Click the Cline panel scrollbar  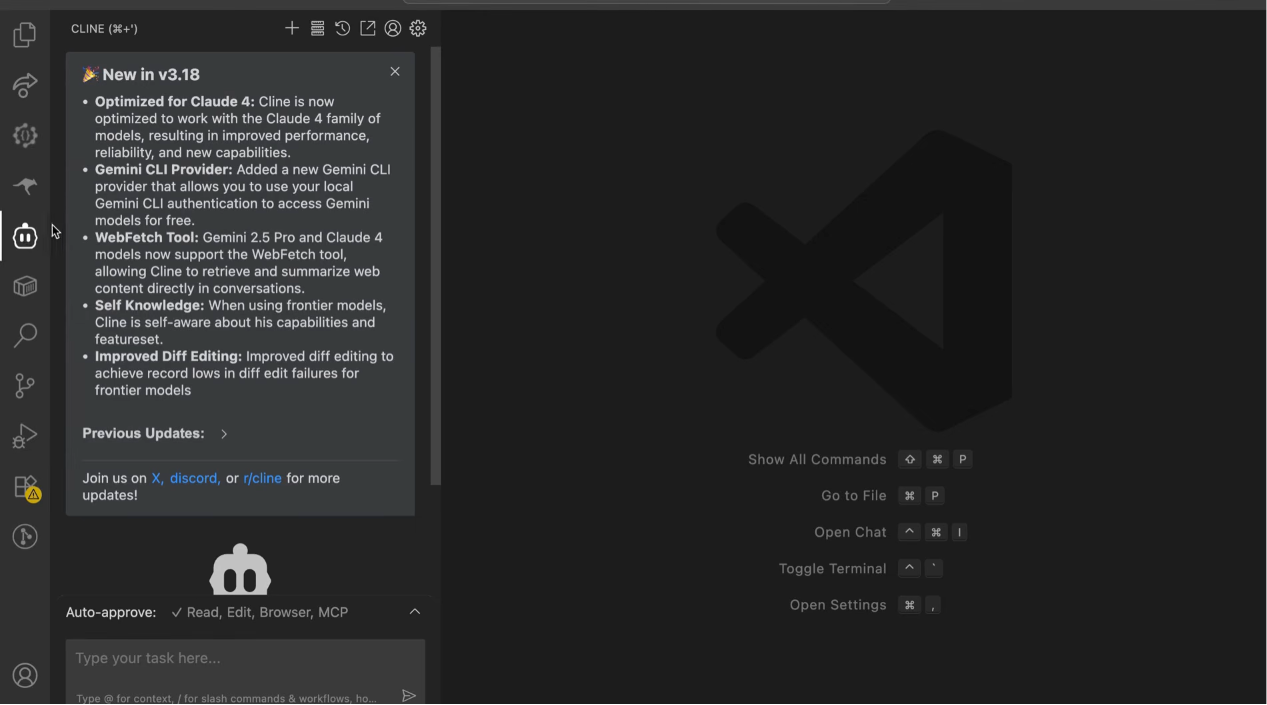(x=435, y=266)
